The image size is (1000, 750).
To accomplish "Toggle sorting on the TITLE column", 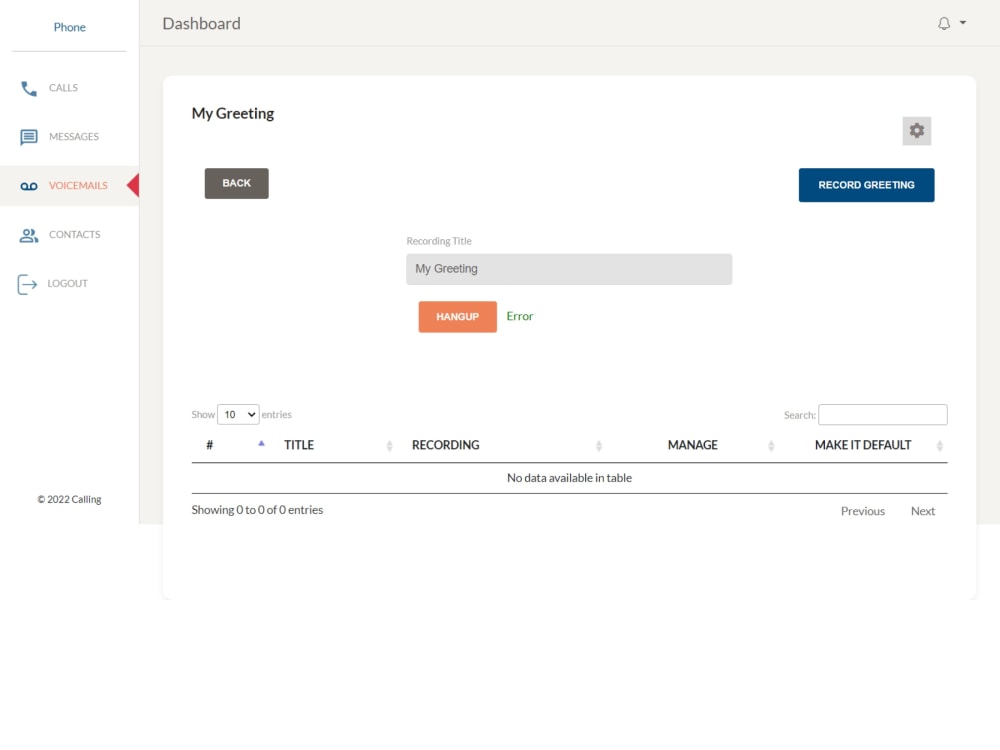I will [x=389, y=445].
